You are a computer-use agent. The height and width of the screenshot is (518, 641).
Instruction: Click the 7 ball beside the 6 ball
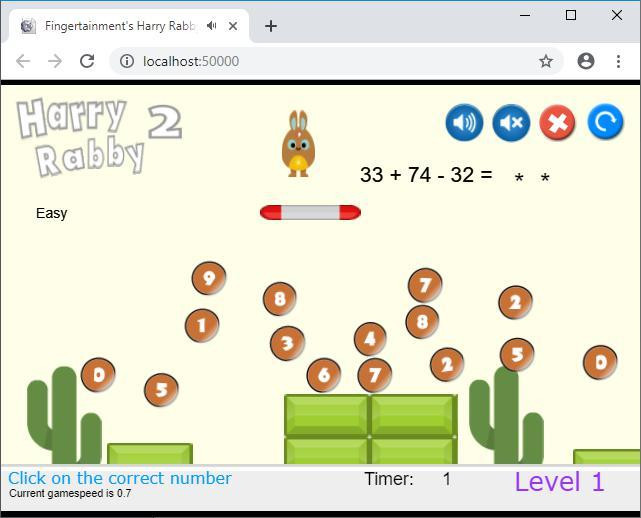coord(374,375)
